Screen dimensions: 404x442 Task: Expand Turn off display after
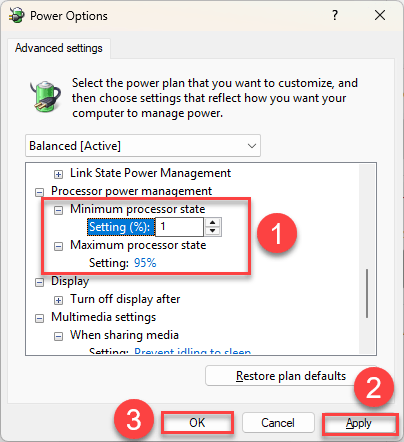coord(58,300)
